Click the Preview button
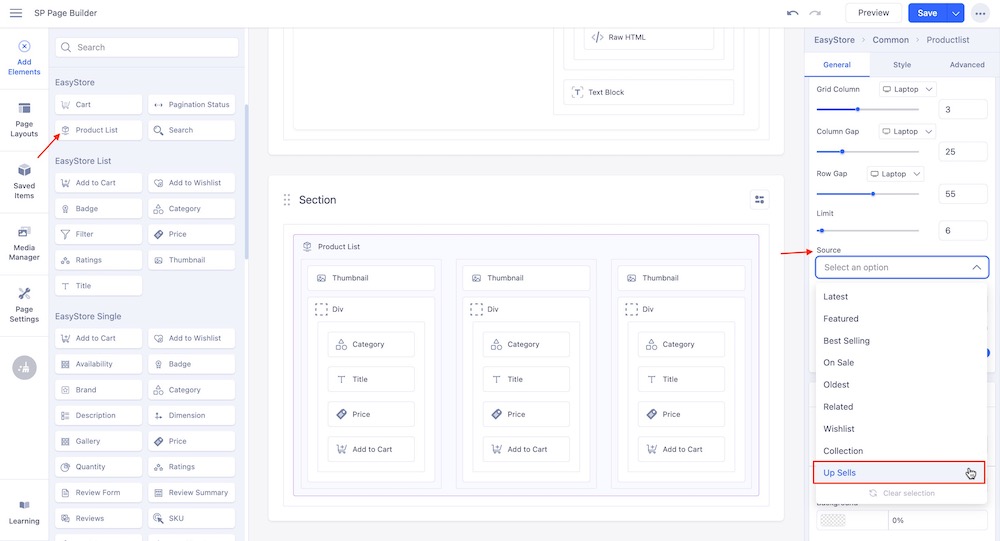 873,13
